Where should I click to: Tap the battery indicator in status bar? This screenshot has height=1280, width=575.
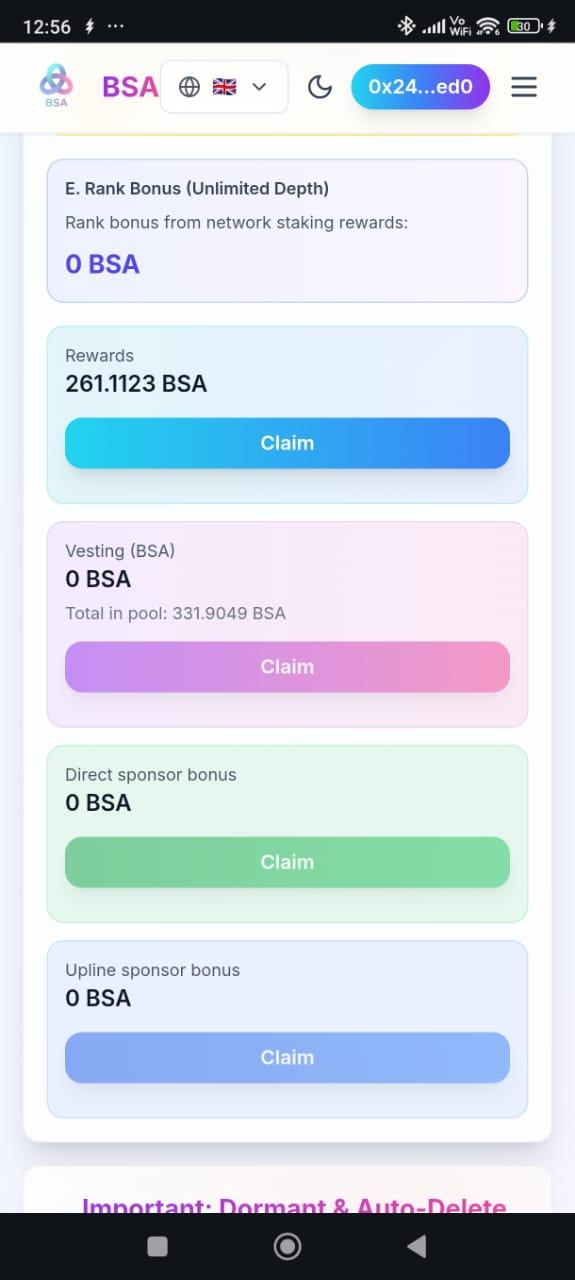click(525, 26)
